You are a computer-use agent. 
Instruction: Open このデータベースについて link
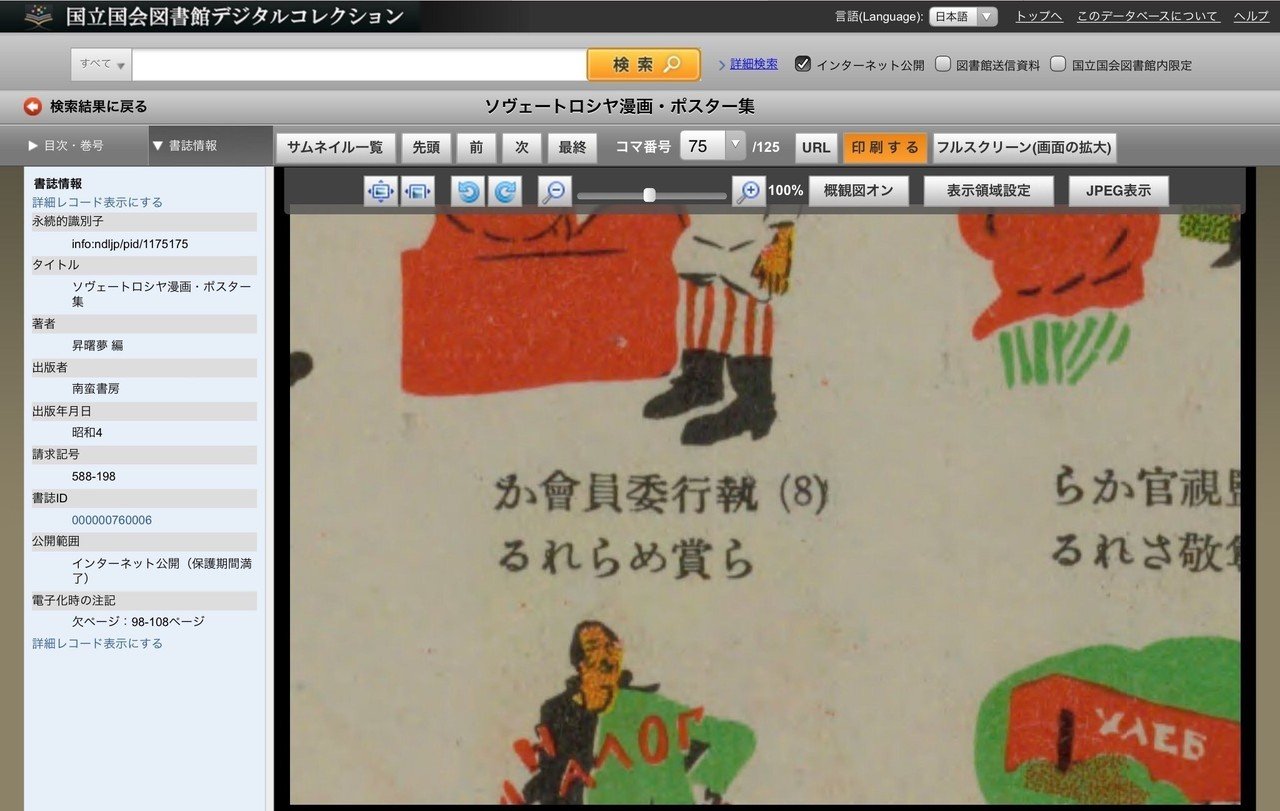[x=1148, y=16]
